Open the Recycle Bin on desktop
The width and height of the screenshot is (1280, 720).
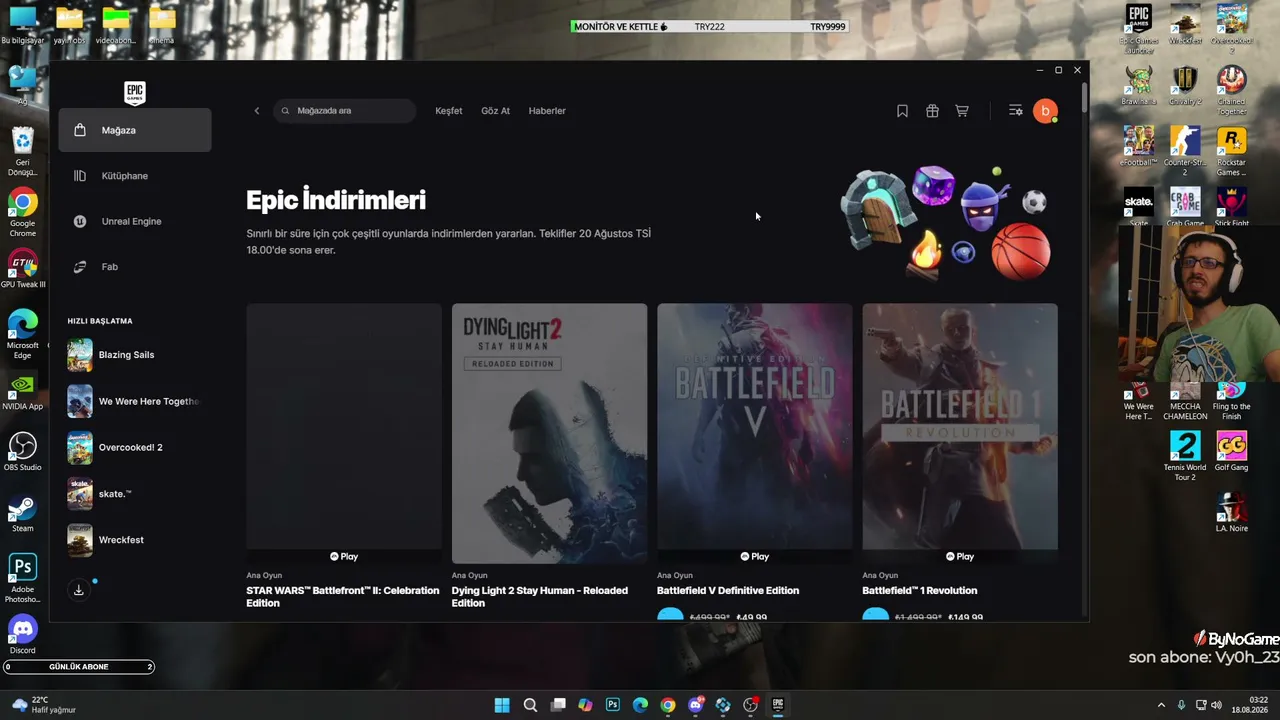(22, 151)
